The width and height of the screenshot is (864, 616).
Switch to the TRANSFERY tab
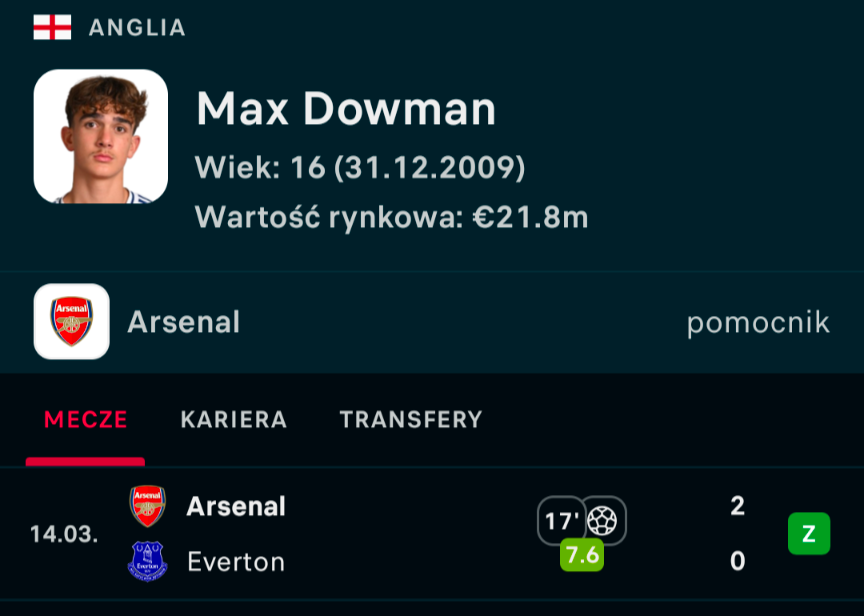tap(411, 420)
